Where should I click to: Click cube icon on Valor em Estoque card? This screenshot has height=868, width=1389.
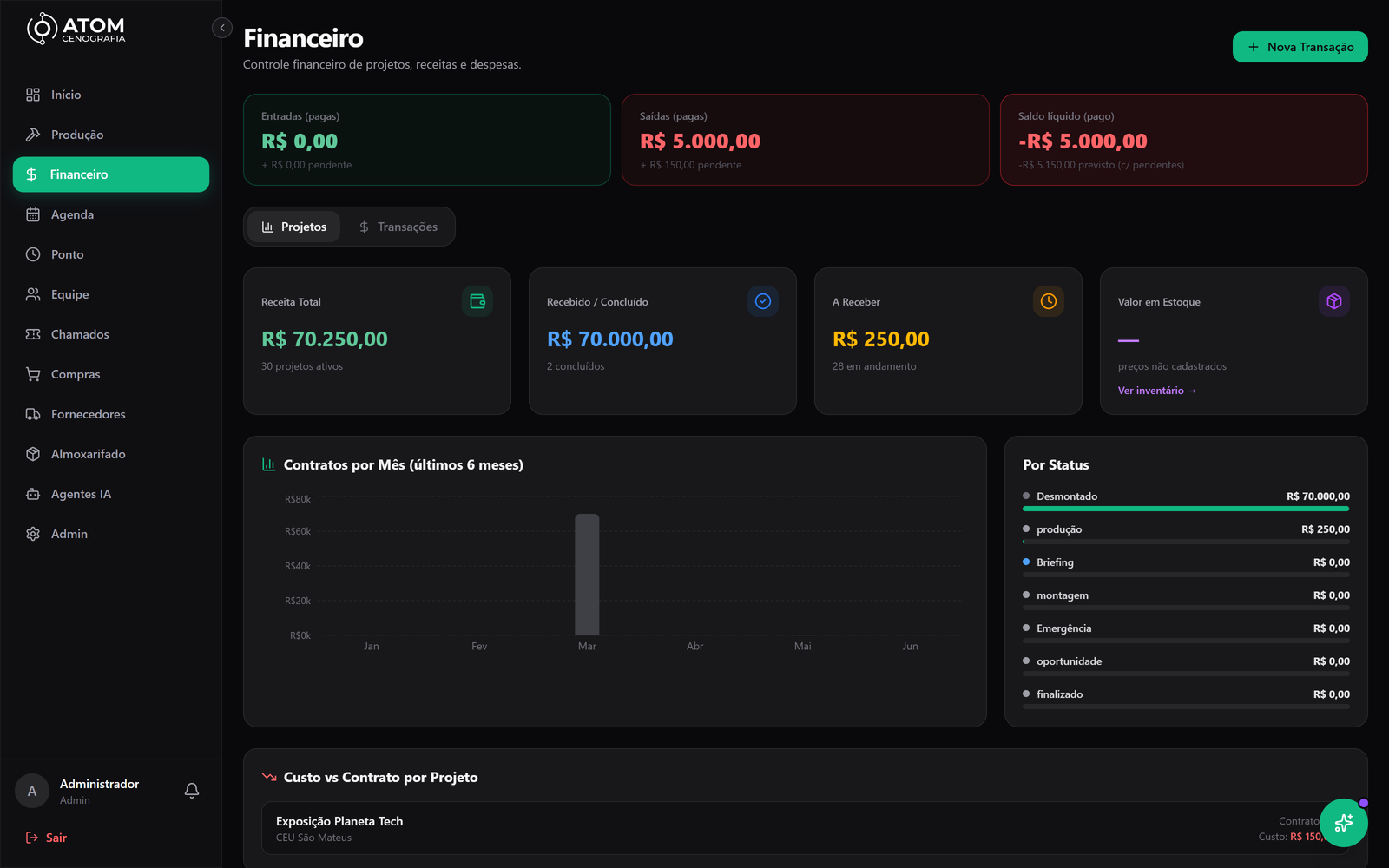click(x=1334, y=301)
